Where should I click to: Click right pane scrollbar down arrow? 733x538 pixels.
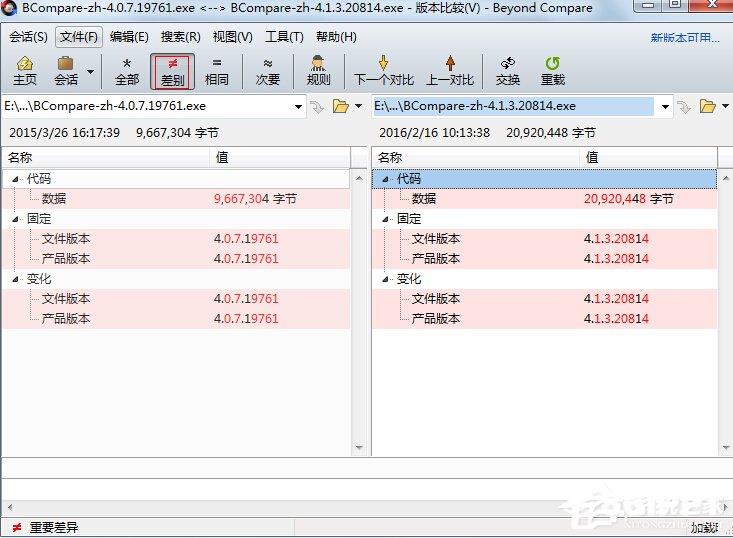pos(726,448)
